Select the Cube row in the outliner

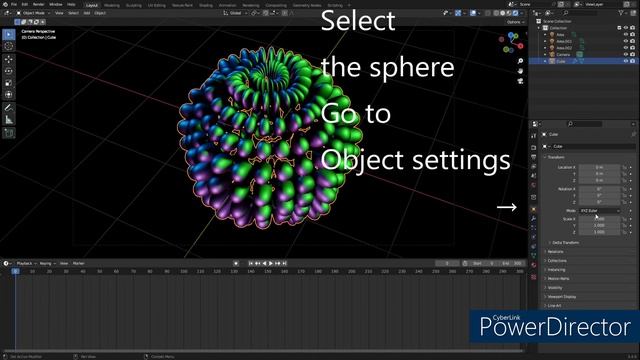tap(584, 61)
